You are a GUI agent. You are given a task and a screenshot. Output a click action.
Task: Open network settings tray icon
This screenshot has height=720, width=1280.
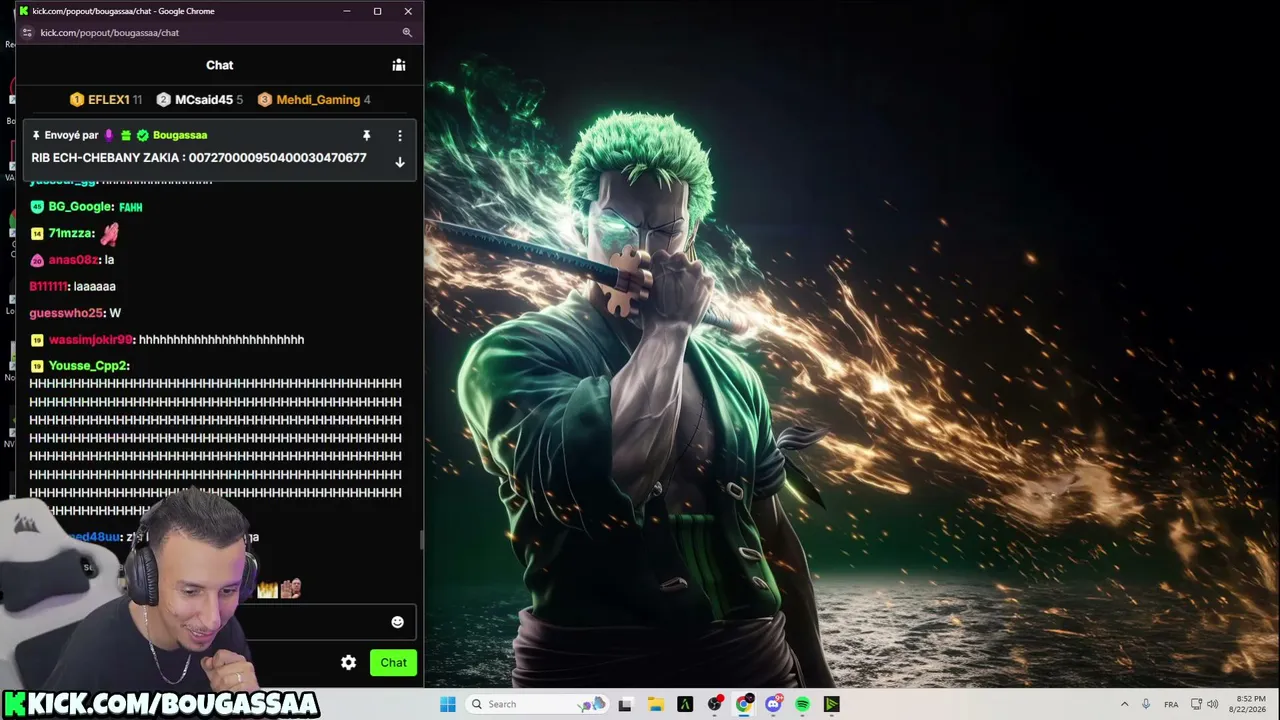click(1196, 704)
